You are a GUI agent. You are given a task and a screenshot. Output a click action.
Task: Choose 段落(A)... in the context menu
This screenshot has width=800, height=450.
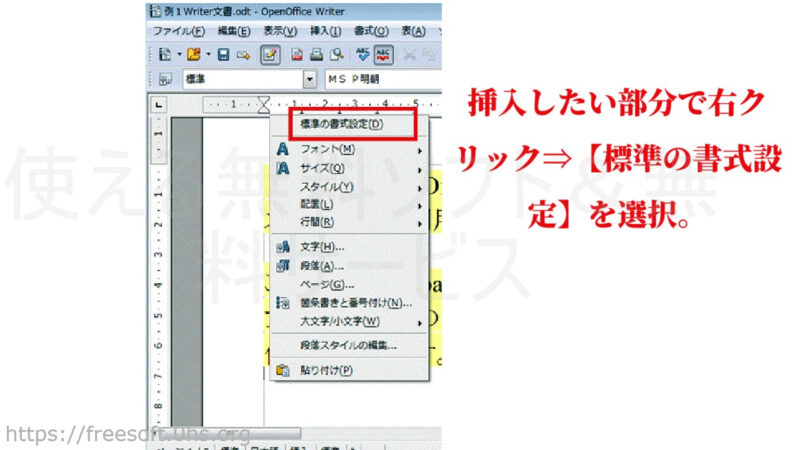click(x=350, y=266)
